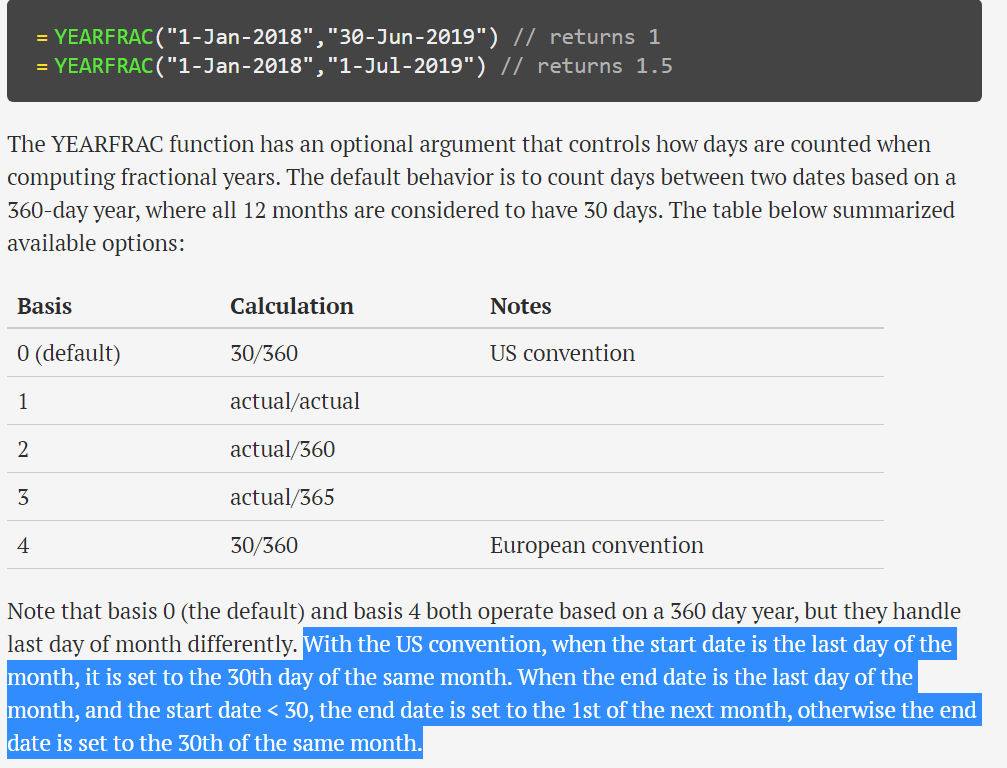Click the basis "3" cell

tap(23, 498)
